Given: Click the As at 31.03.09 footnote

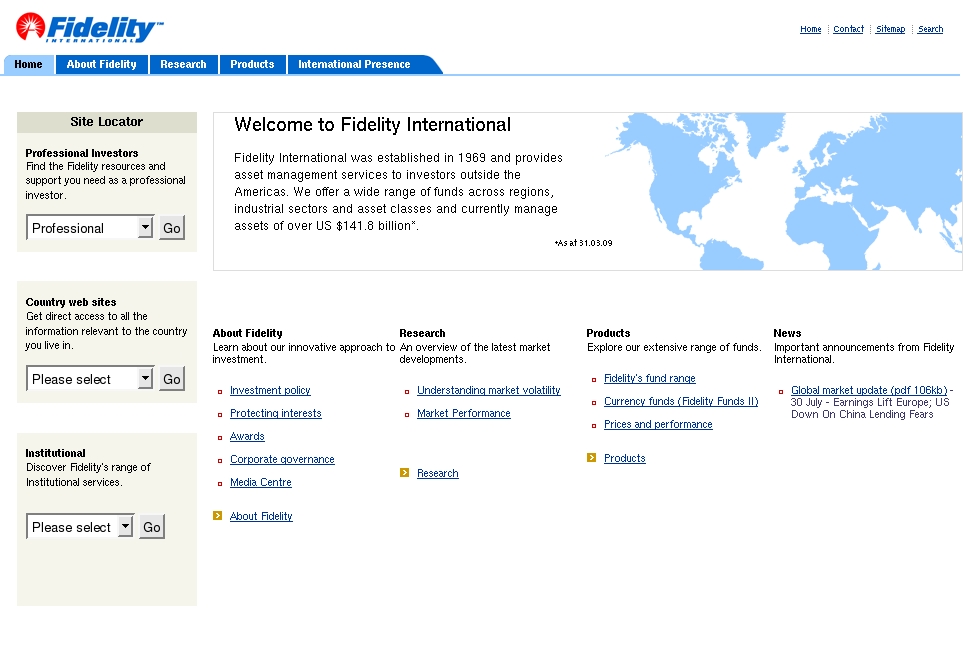Looking at the screenshot, I should (583, 243).
